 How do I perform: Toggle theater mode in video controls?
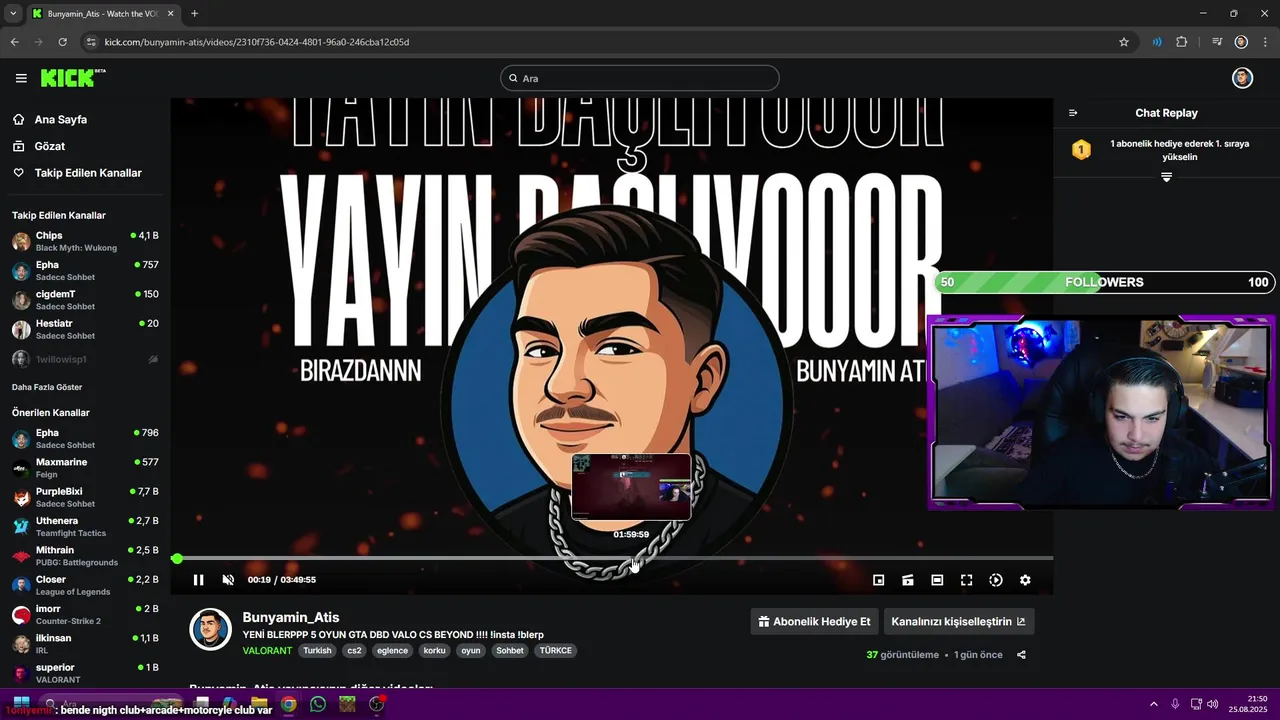(x=937, y=580)
